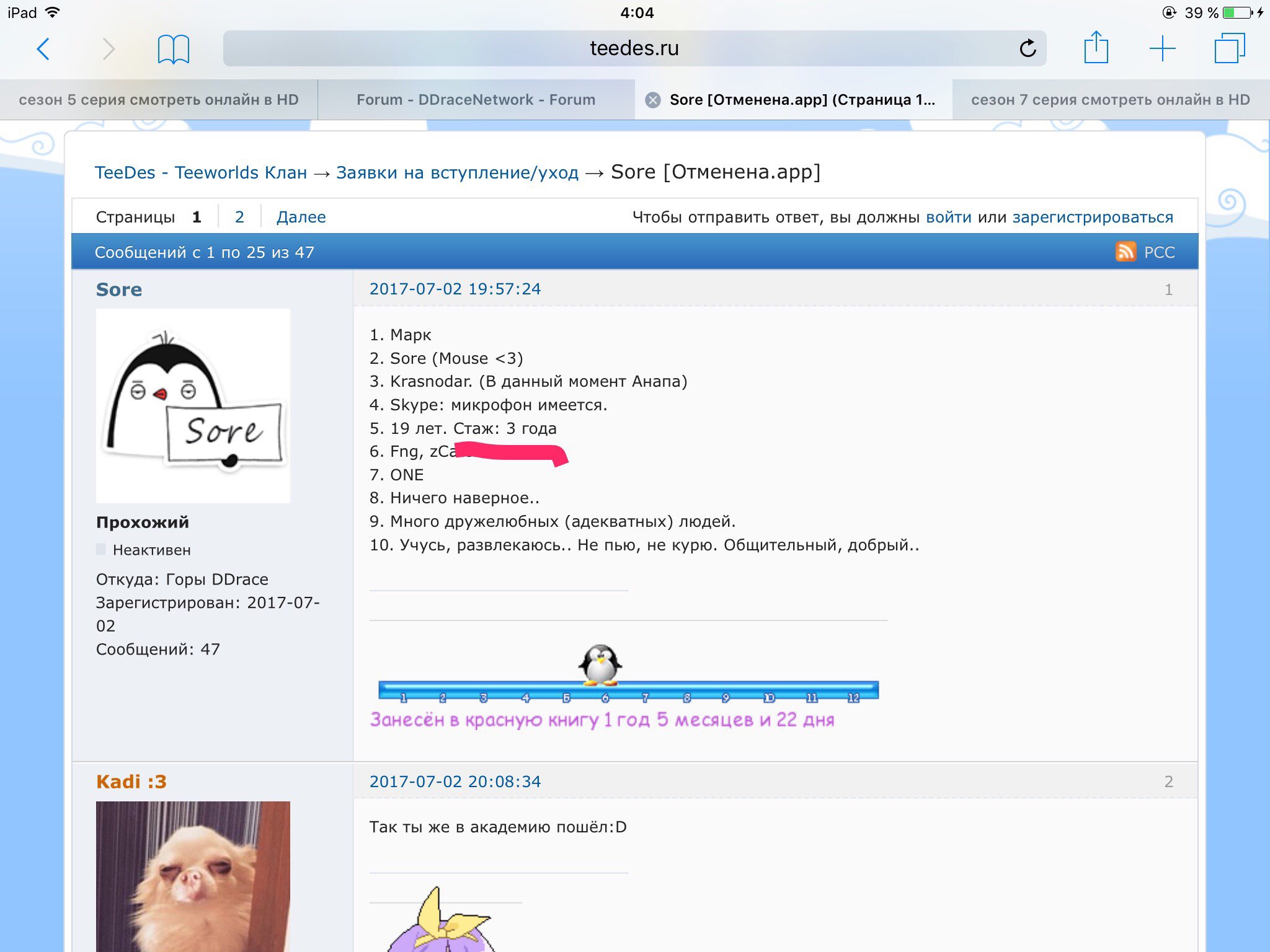The image size is (1270, 952).
Task: Click the войти login link
Action: 948,217
